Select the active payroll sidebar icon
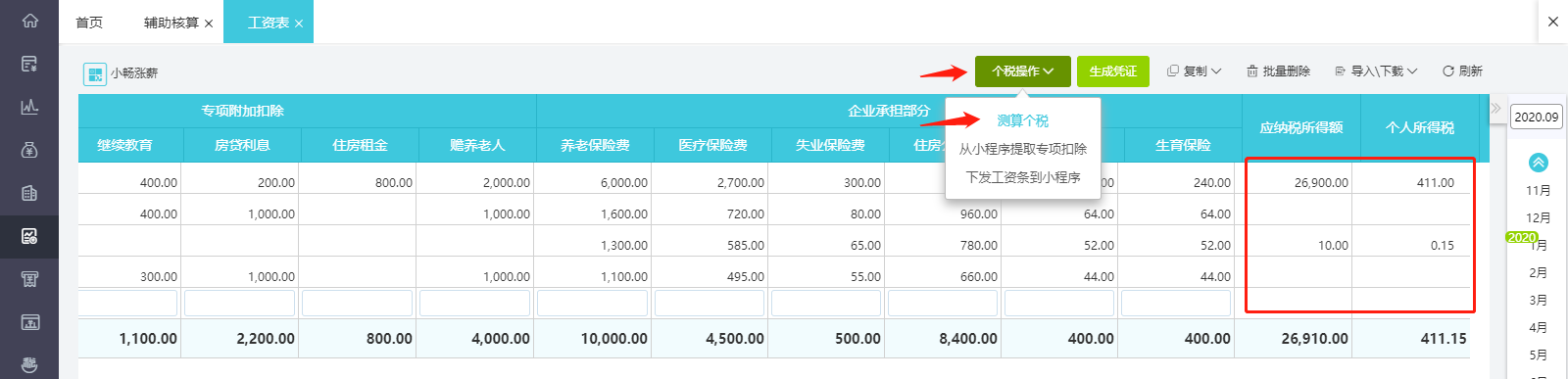 (29, 236)
